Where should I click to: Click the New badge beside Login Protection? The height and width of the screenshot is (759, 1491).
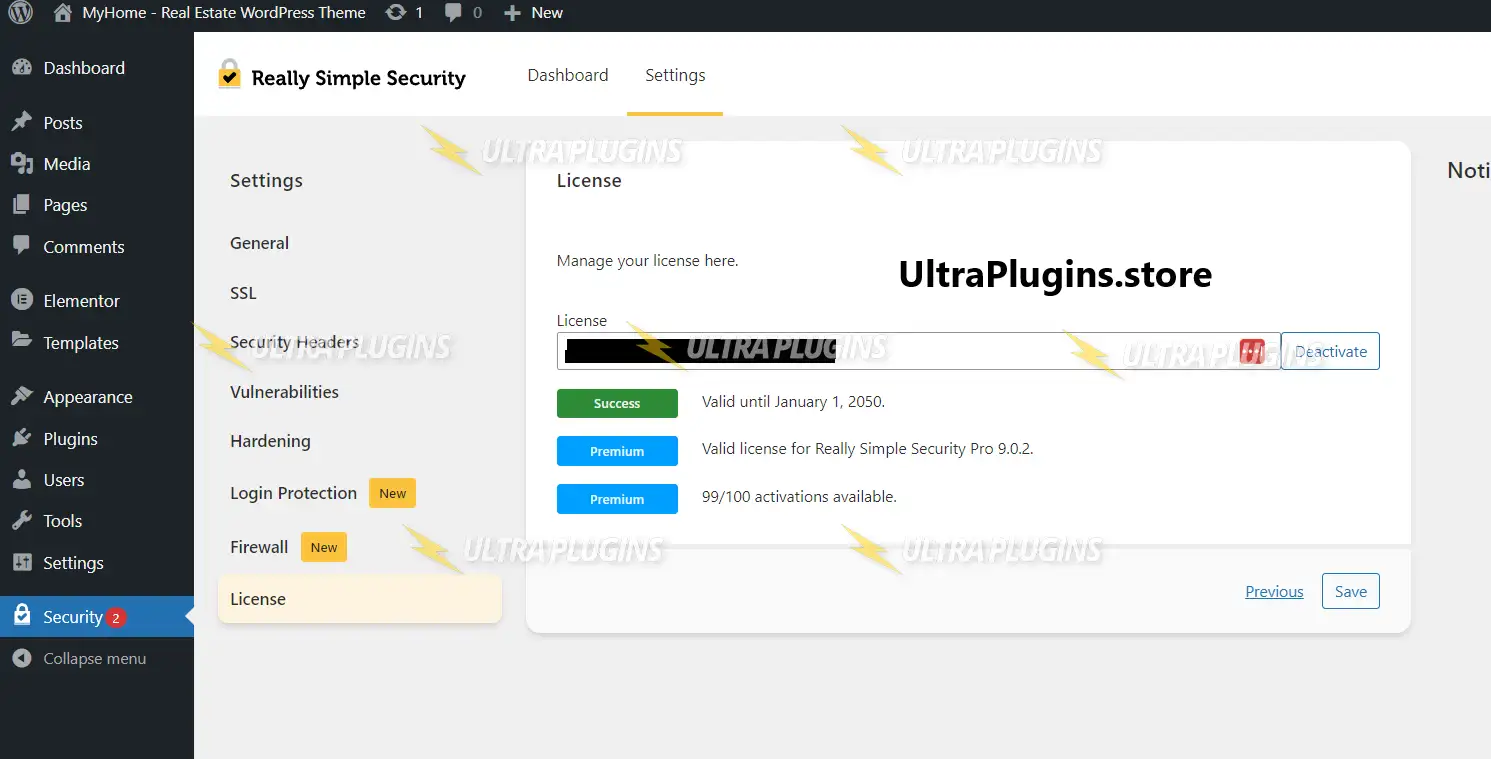tap(392, 493)
